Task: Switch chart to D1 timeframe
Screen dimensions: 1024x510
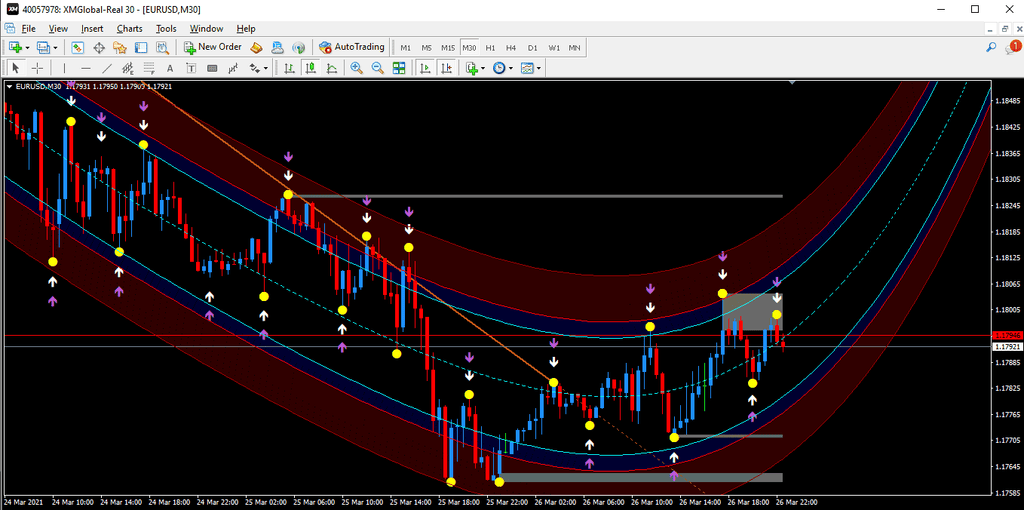Action: point(533,48)
